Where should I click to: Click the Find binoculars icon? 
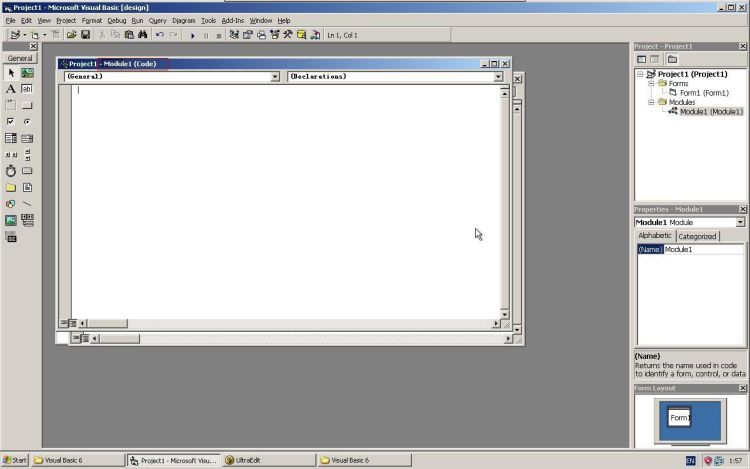point(143,35)
